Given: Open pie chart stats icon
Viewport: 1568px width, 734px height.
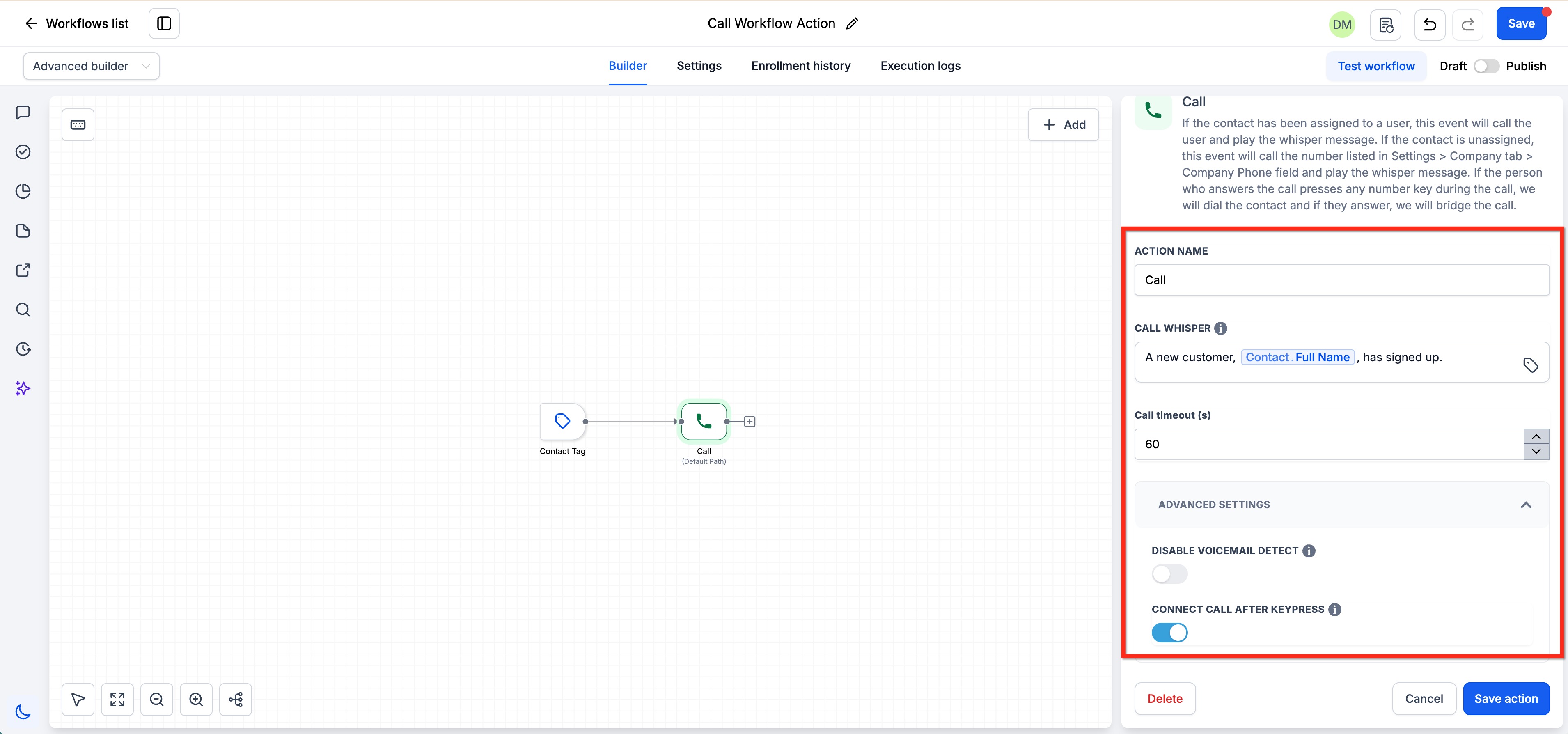Looking at the screenshot, I should (x=23, y=191).
